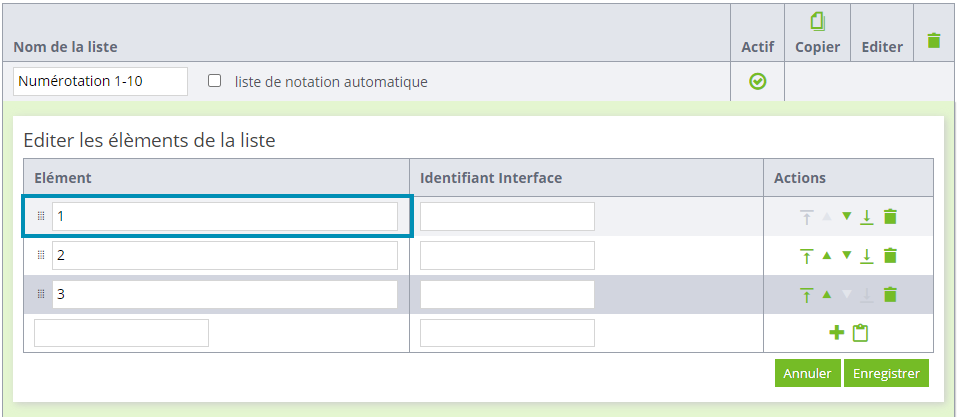Click the header trash delete icon

click(x=934, y=41)
